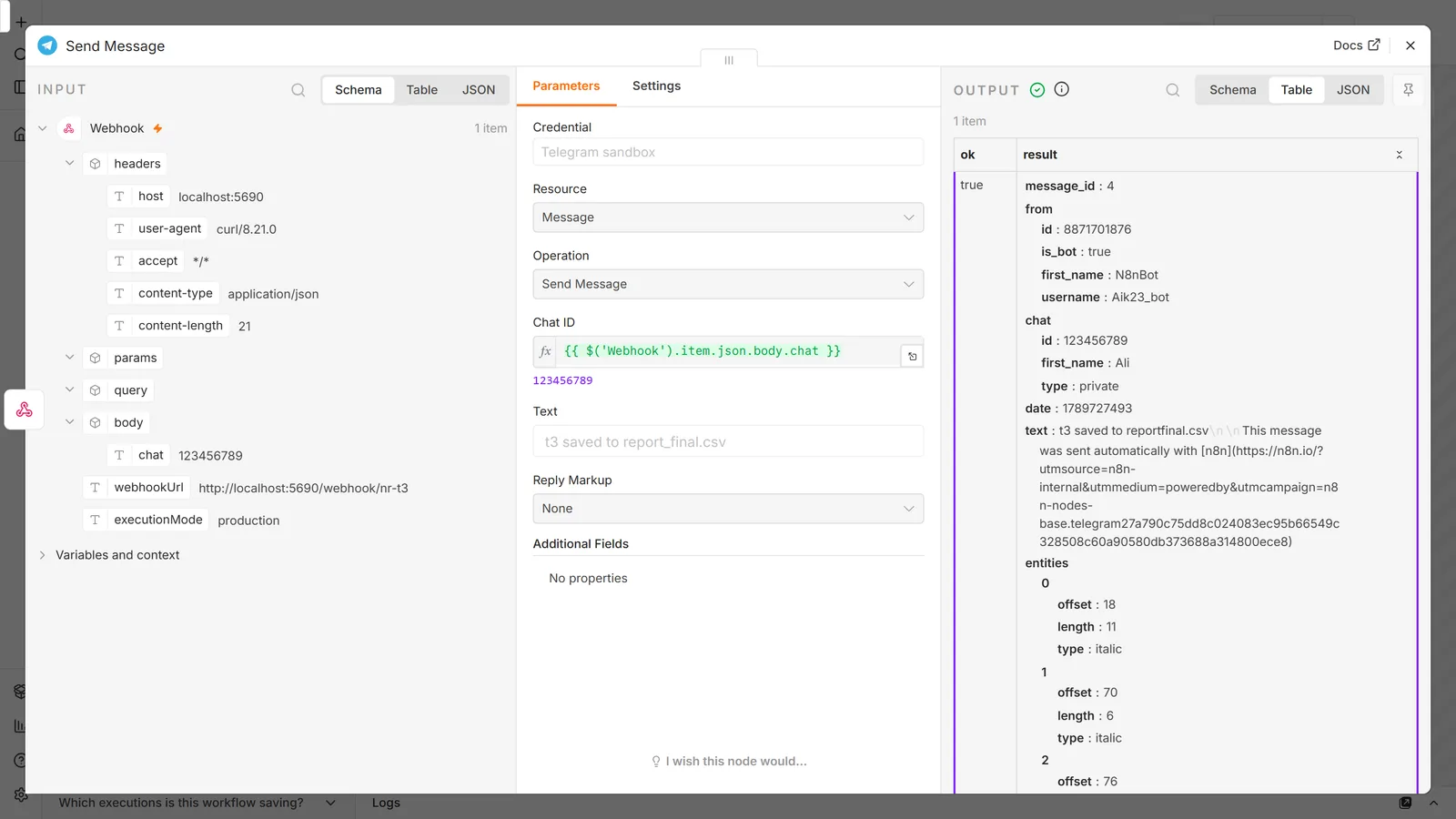
Task: Search the output panel data
Action: click(1172, 90)
